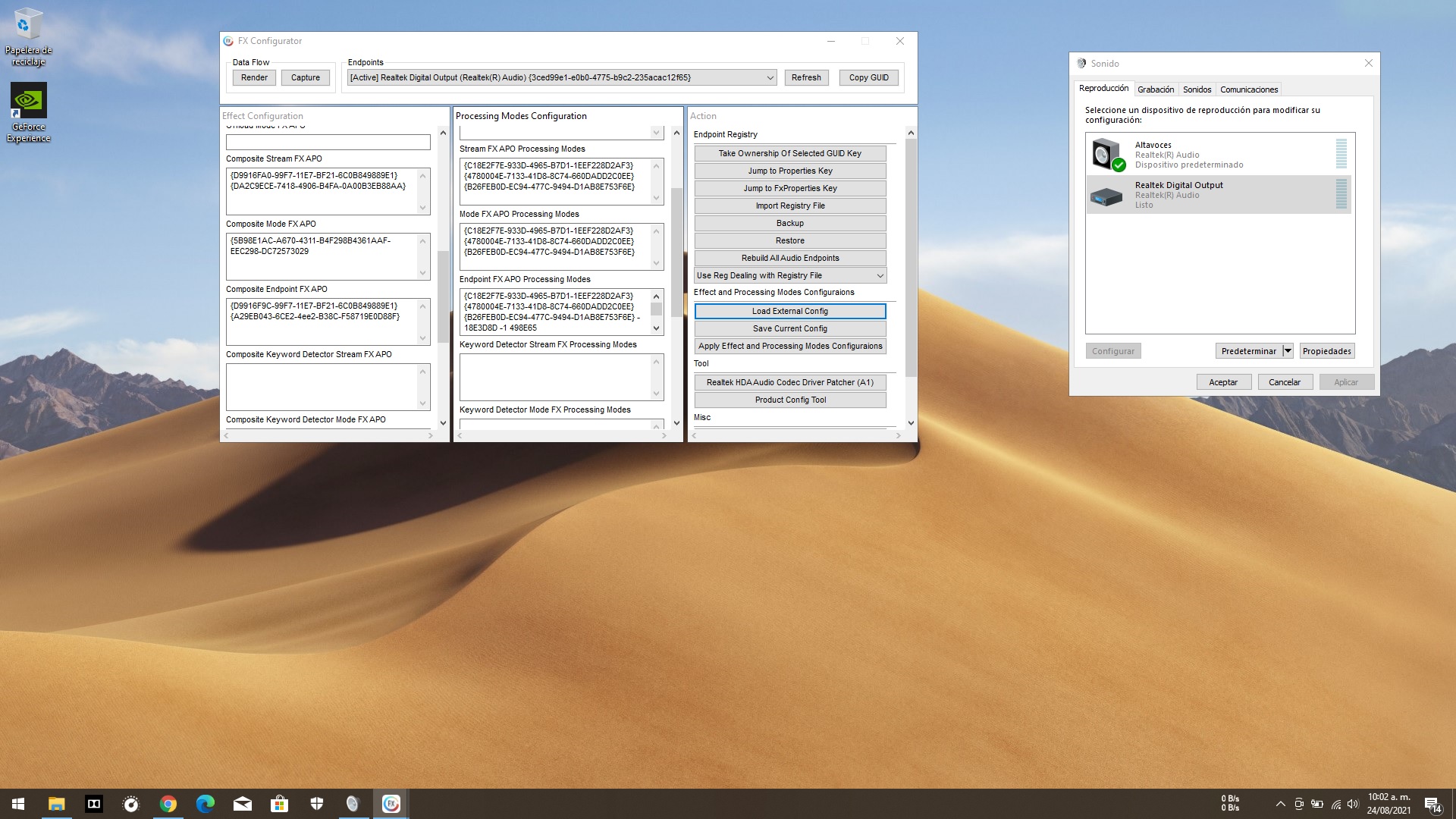Viewport: 1456px width, 819px height.
Task: Click Load External Config
Action: coord(790,311)
